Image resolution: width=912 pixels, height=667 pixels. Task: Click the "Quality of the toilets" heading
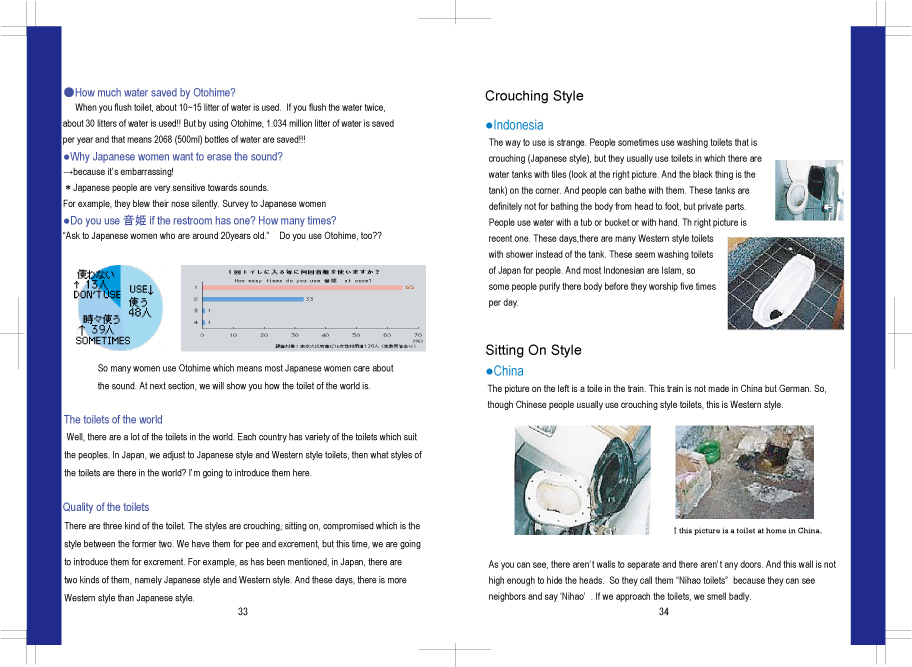(x=106, y=508)
